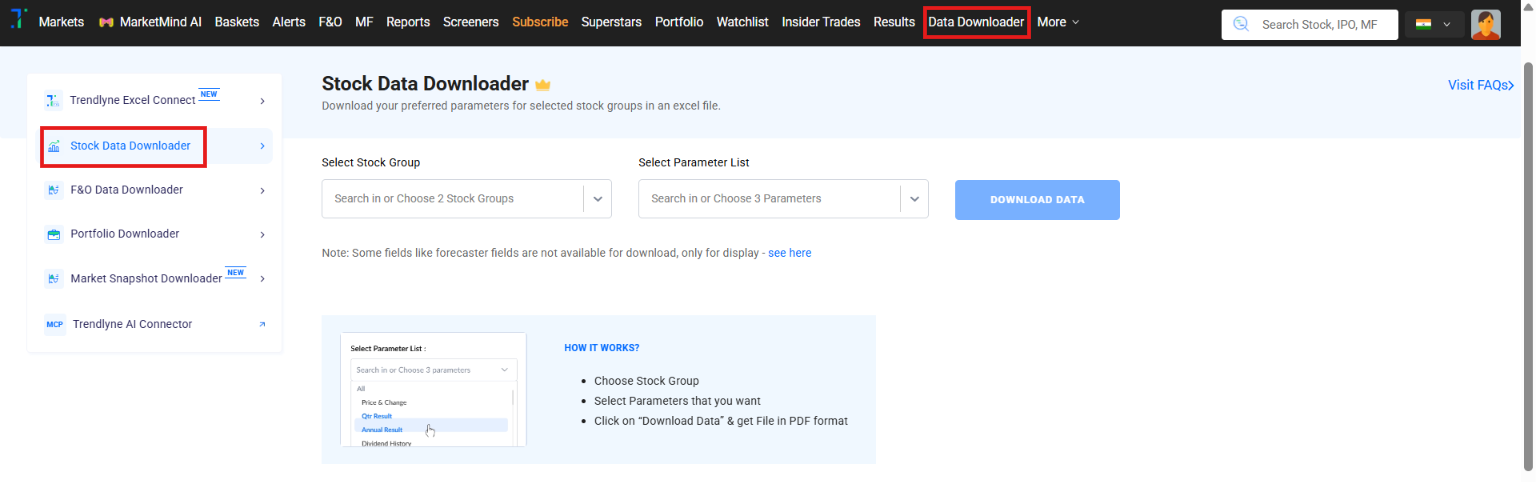Image resolution: width=1536 pixels, height=482 pixels.
Task: Select Stock Data Downloader in the sidebar
Action: click(x=155, y=146)
